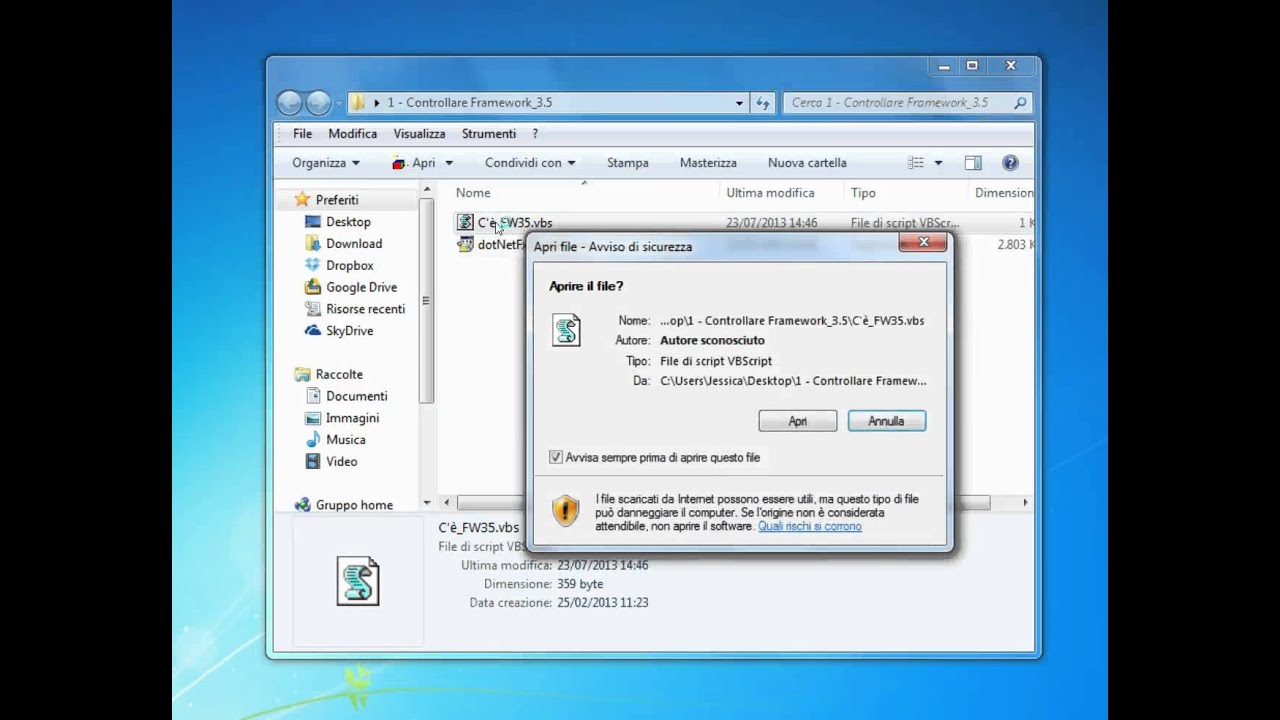Click the Download folder icon
The image size is (1280, 720).
point(313,244)
